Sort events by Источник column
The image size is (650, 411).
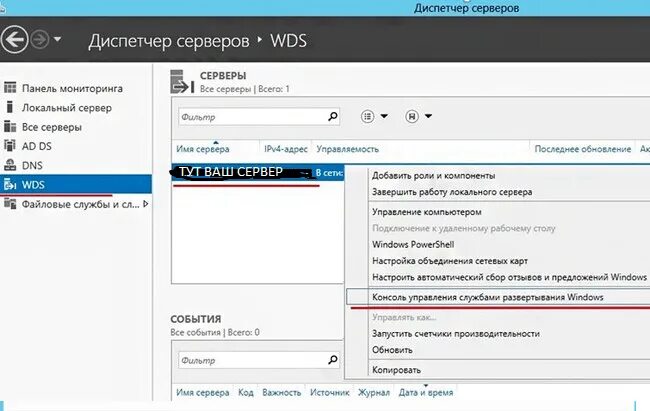point(330,392)
